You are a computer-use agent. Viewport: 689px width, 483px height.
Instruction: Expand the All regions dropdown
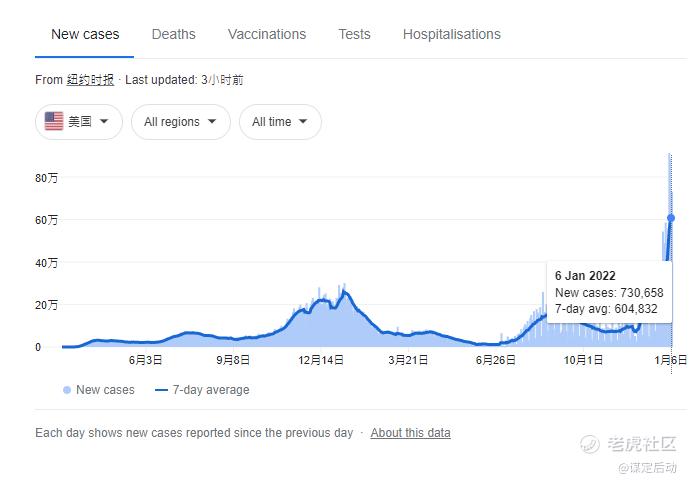tap(181, 122)
